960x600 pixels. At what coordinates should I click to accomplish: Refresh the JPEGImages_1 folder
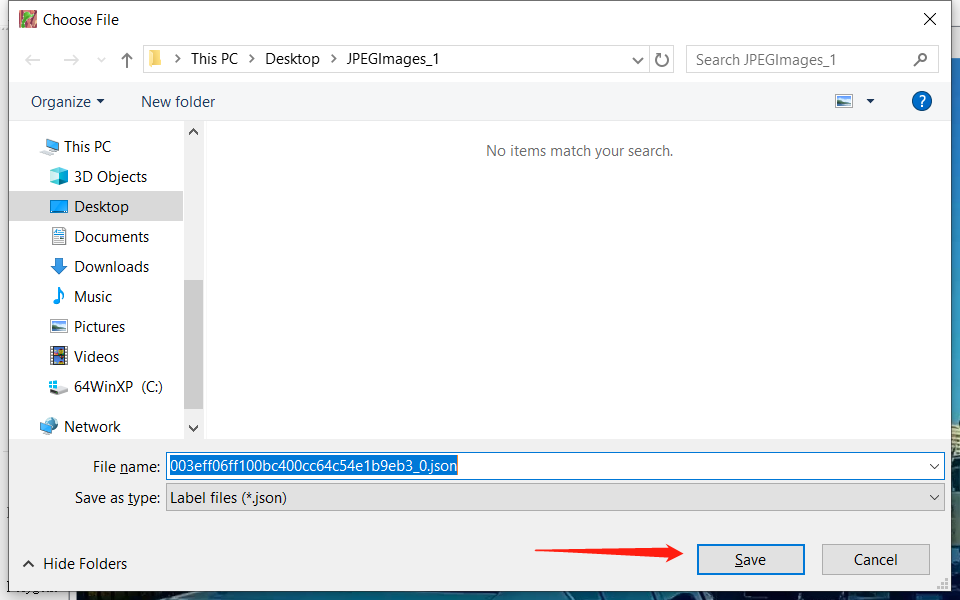661,60
